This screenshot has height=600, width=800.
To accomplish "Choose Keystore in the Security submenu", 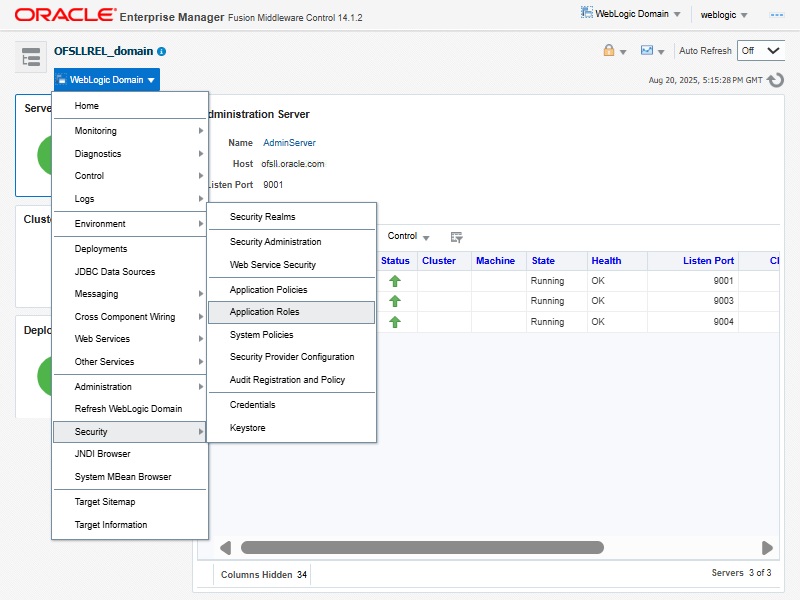I will (247, 428).
